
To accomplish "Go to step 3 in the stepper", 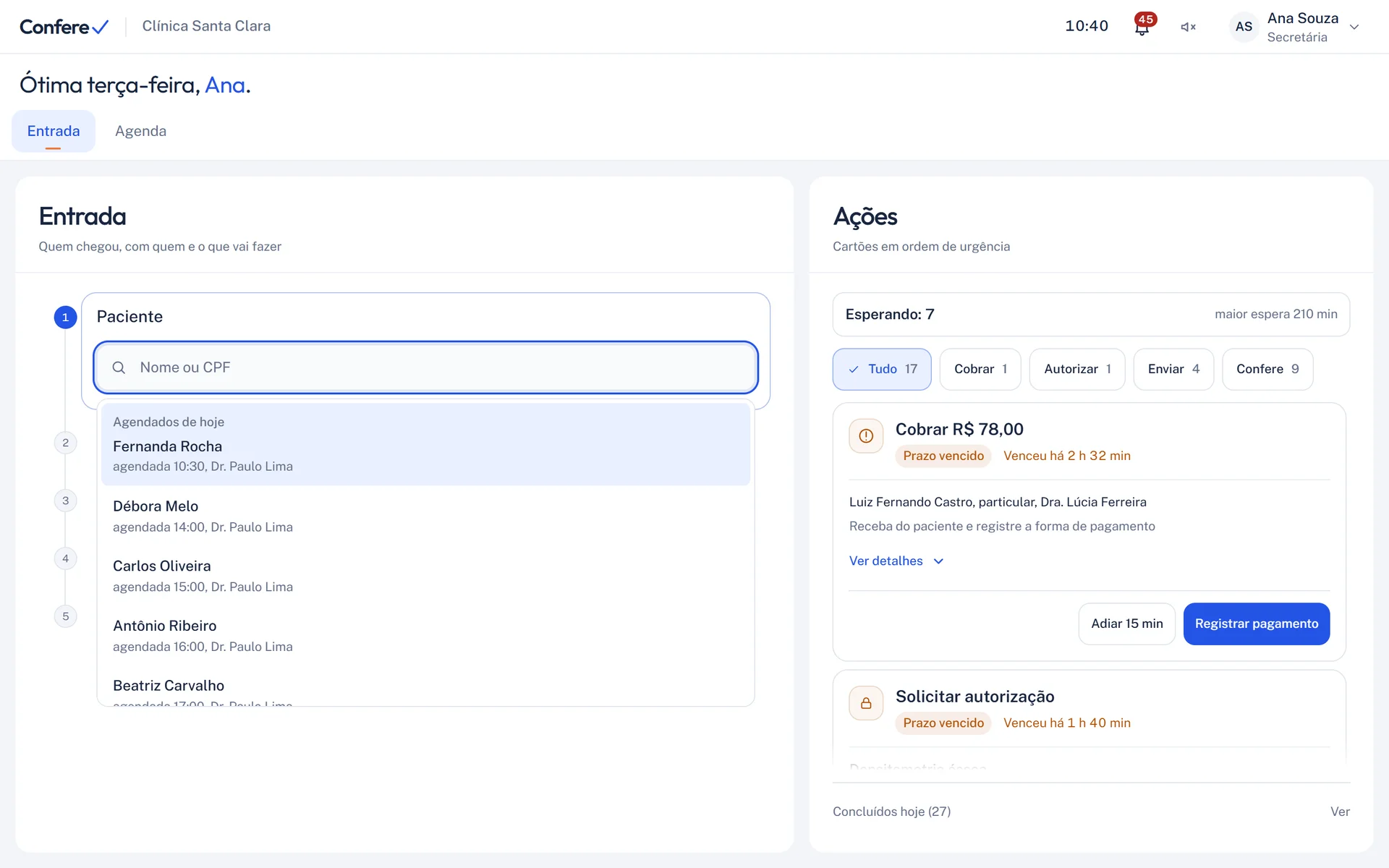I will coord(66,501).
